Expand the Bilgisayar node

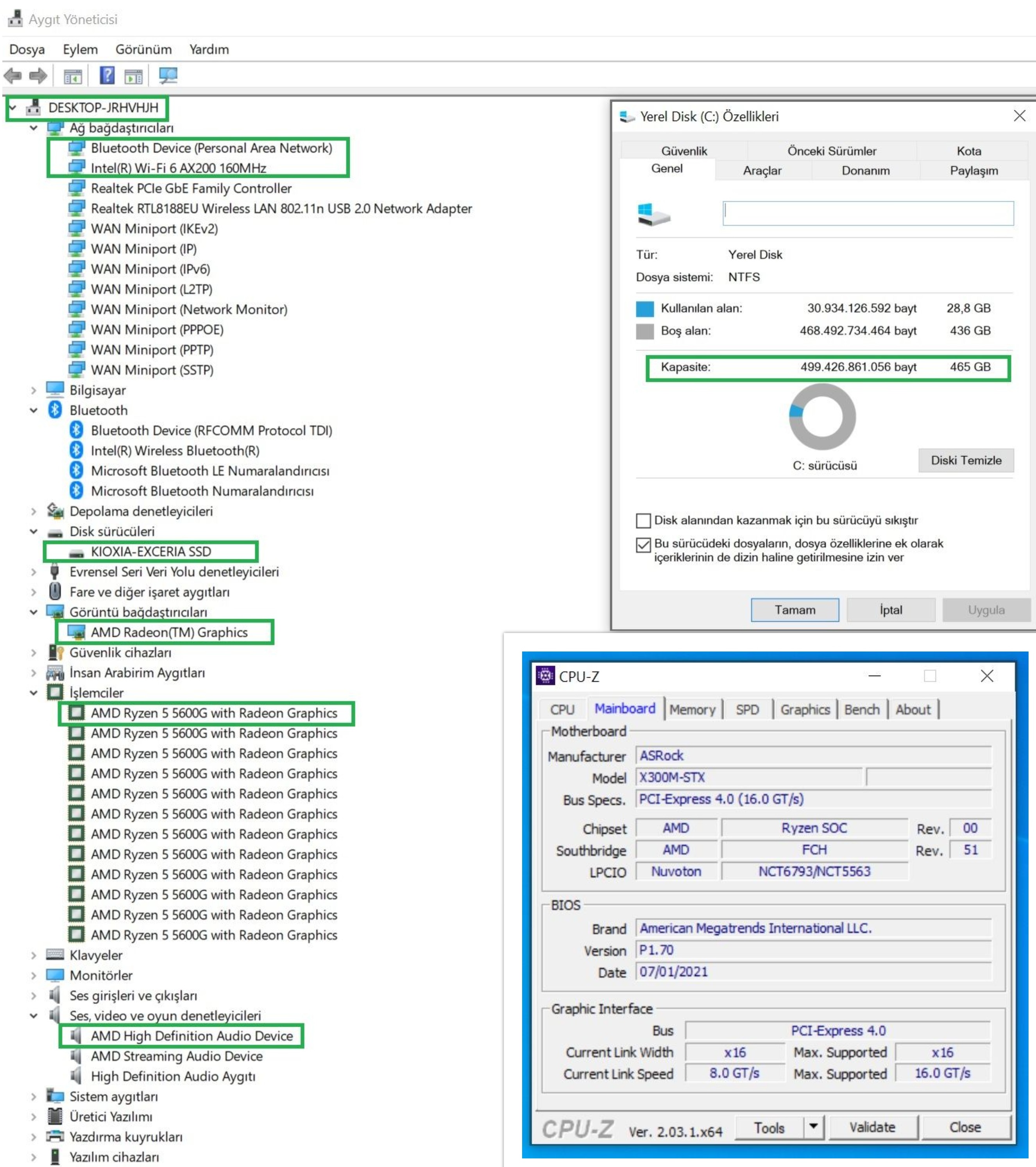tap(34, 390)
